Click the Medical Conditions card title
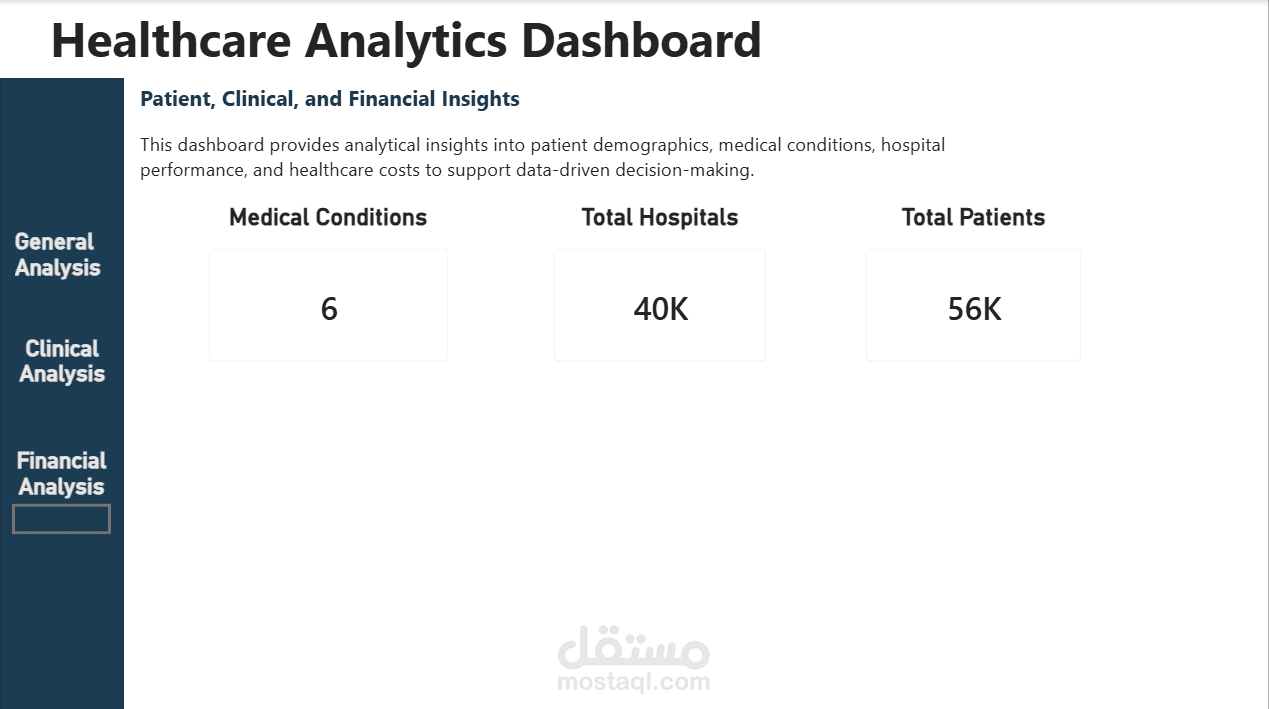This screenshot has height=709, width=1269. pos(328,217)
